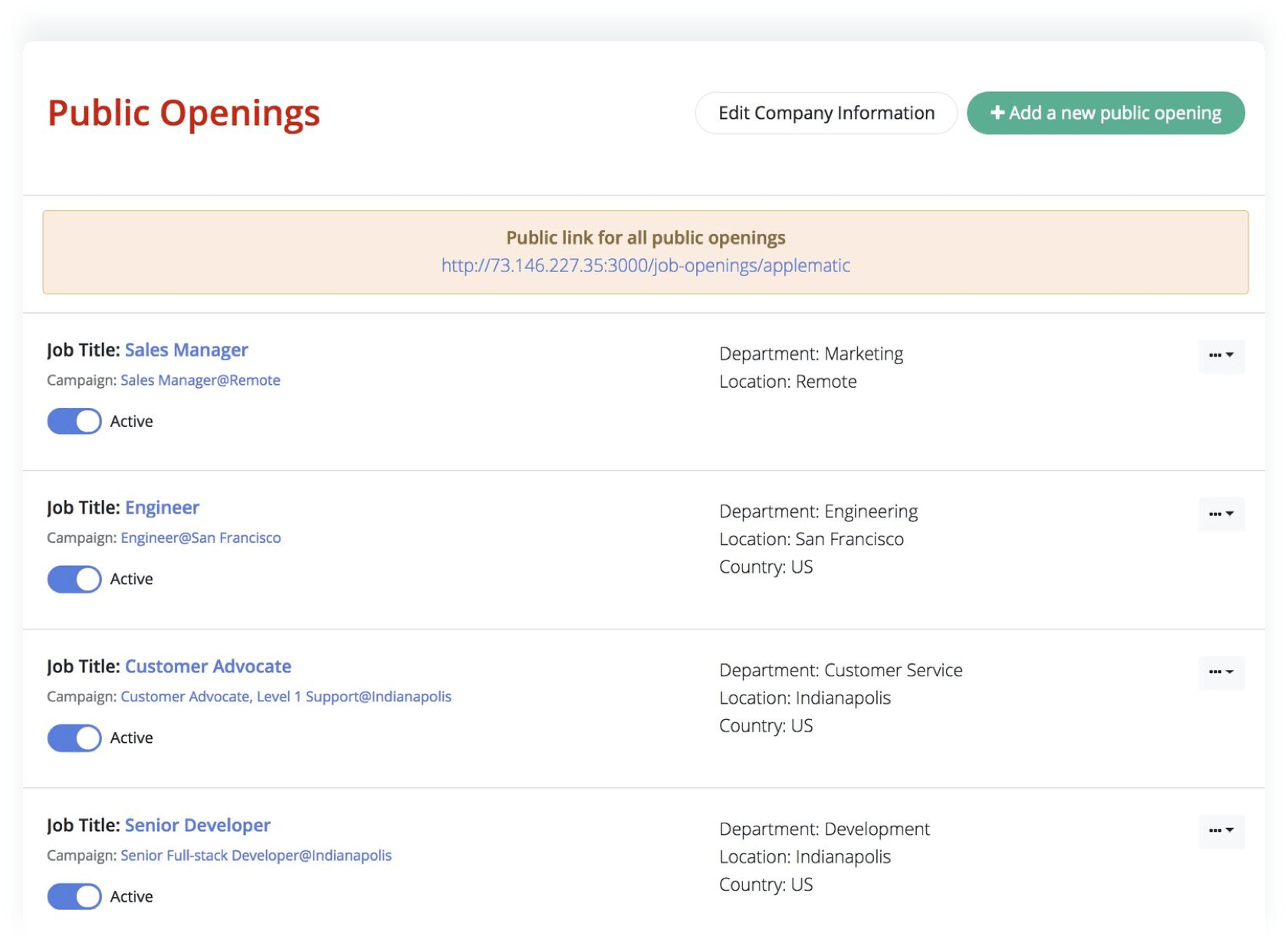Toggle the Active switch for Sales Manager

[x=74, y=421]
